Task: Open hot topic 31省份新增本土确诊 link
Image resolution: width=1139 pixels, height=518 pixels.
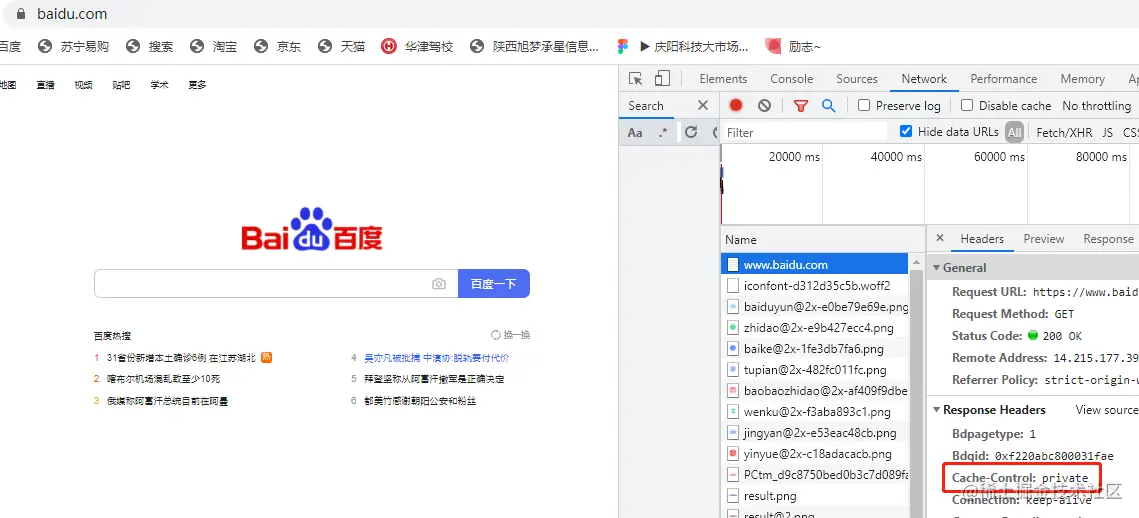Action: 181,357
